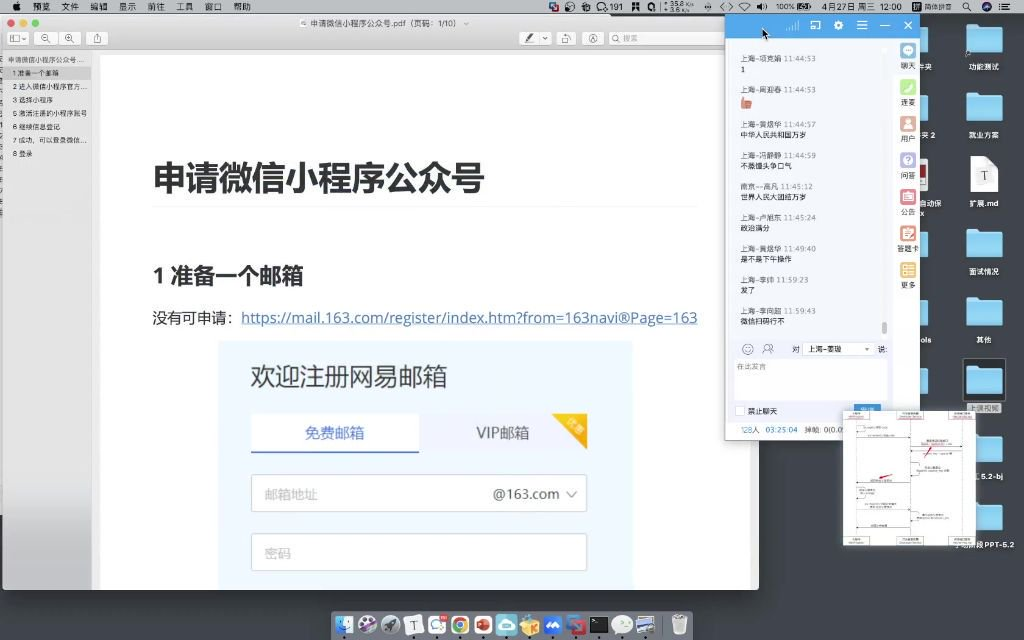
Task: Toggle the 禁止聊天 checkbox
Action: pos(740,411)
